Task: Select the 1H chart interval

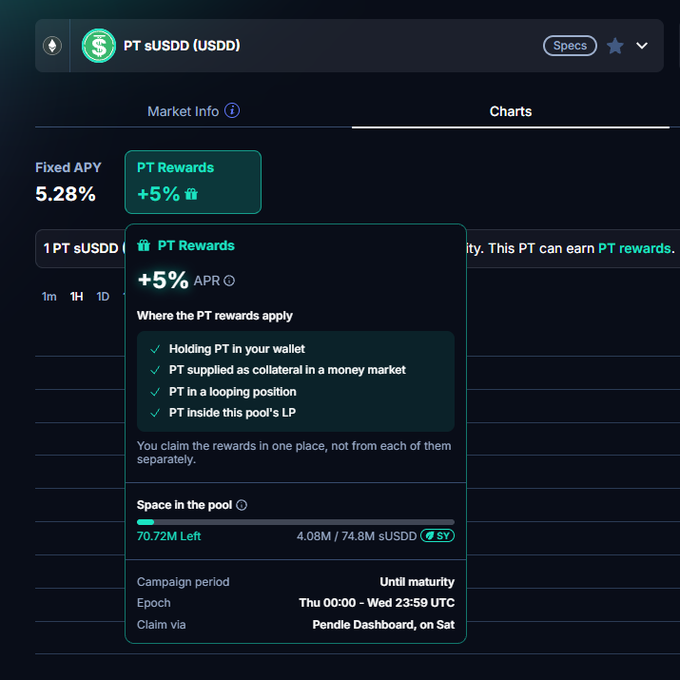Action: [x=76, y=297]
